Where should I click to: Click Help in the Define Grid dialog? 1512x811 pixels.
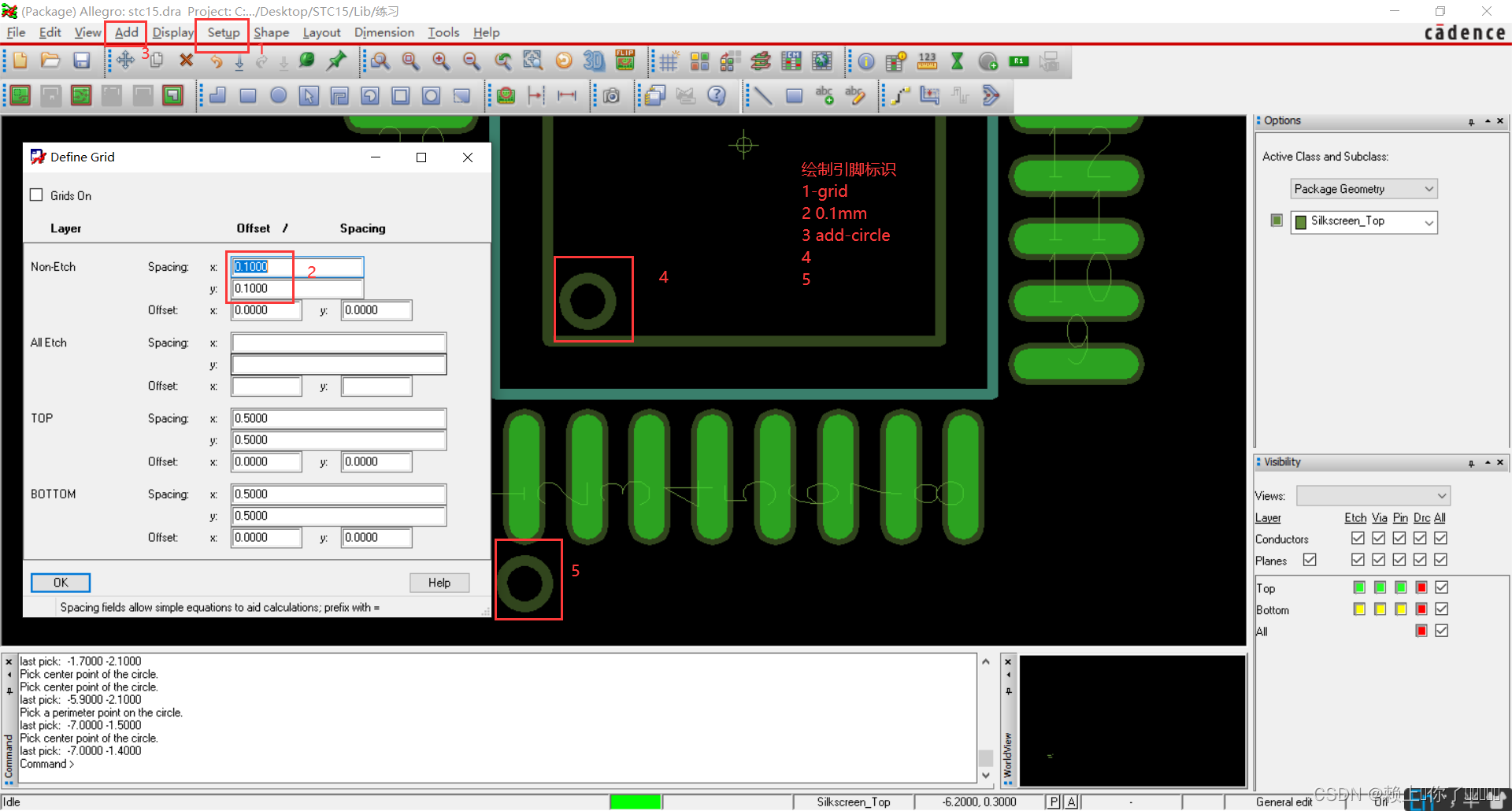pos(439,583)
